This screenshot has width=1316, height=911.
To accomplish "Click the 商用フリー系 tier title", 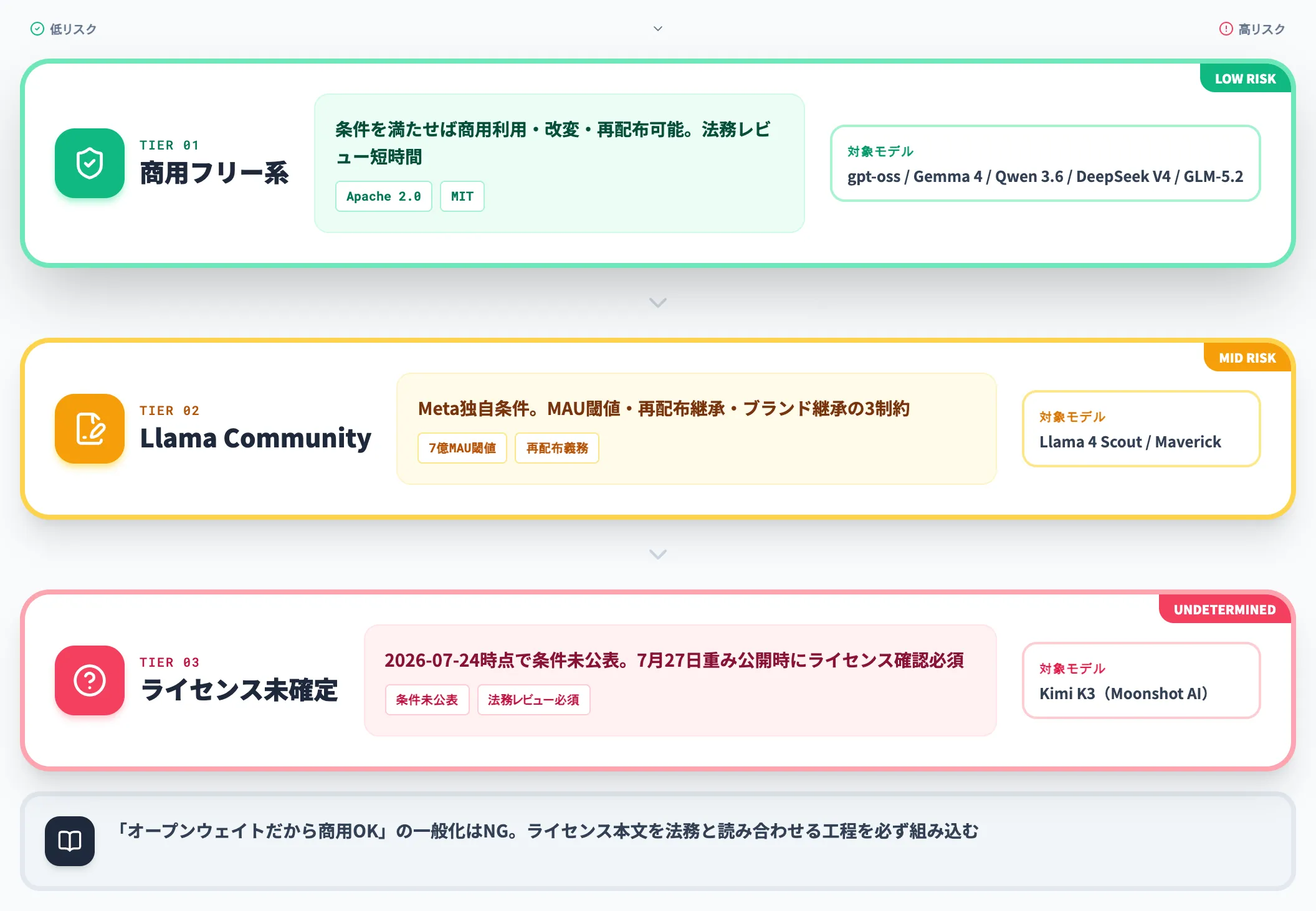I will (214, 173).
